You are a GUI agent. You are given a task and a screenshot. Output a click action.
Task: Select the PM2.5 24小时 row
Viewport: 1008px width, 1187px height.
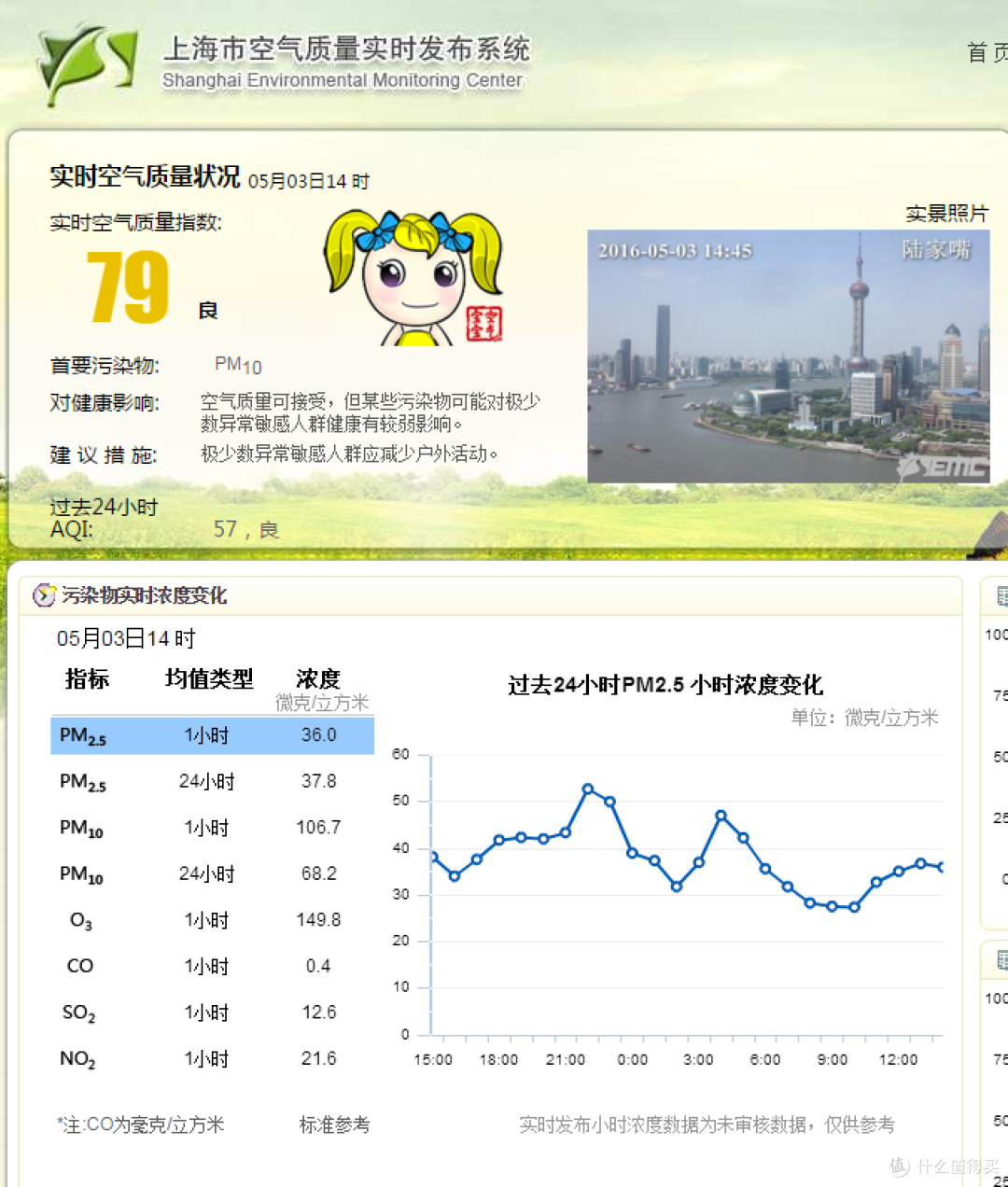coord(212,781)
